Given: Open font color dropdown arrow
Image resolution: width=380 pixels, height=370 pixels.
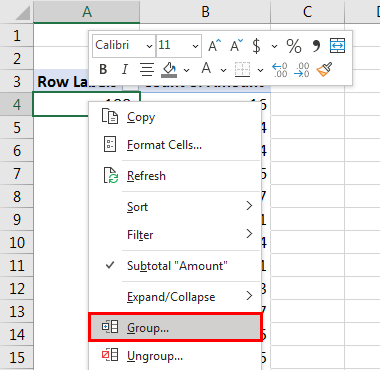Looking at the screenshot, I should 223,70.
